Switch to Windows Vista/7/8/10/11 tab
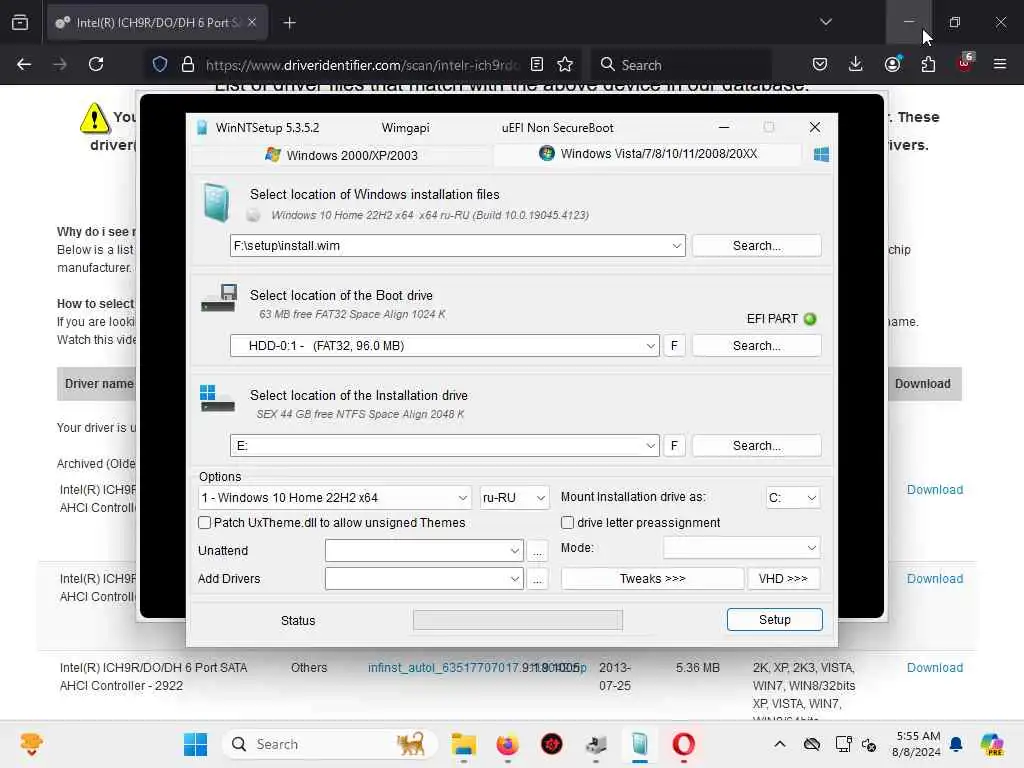Image resolution: width=1024 pixels, height=768 pixels. 648,154
